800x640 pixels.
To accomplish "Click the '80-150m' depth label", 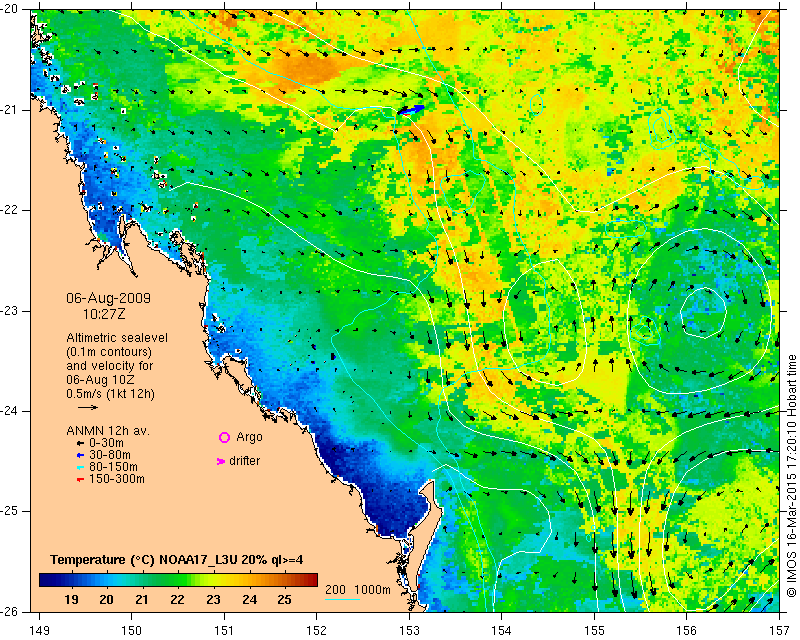I will click(113, 467).
